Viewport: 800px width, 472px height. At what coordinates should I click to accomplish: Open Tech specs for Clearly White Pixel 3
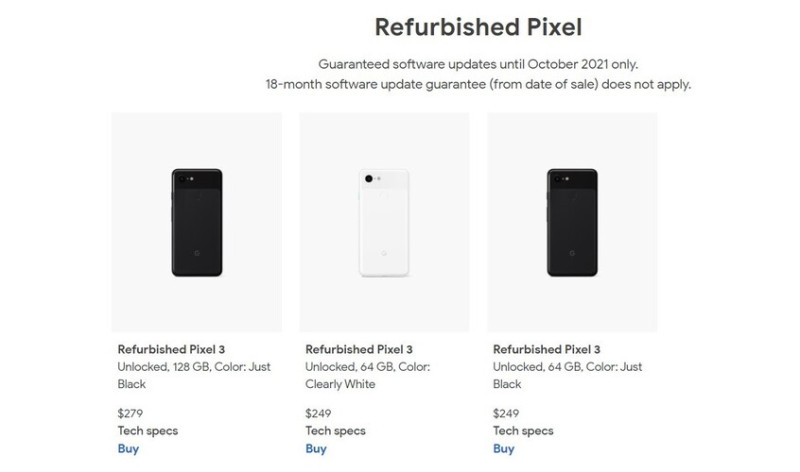pyautogui.click(x=337, y=430)
